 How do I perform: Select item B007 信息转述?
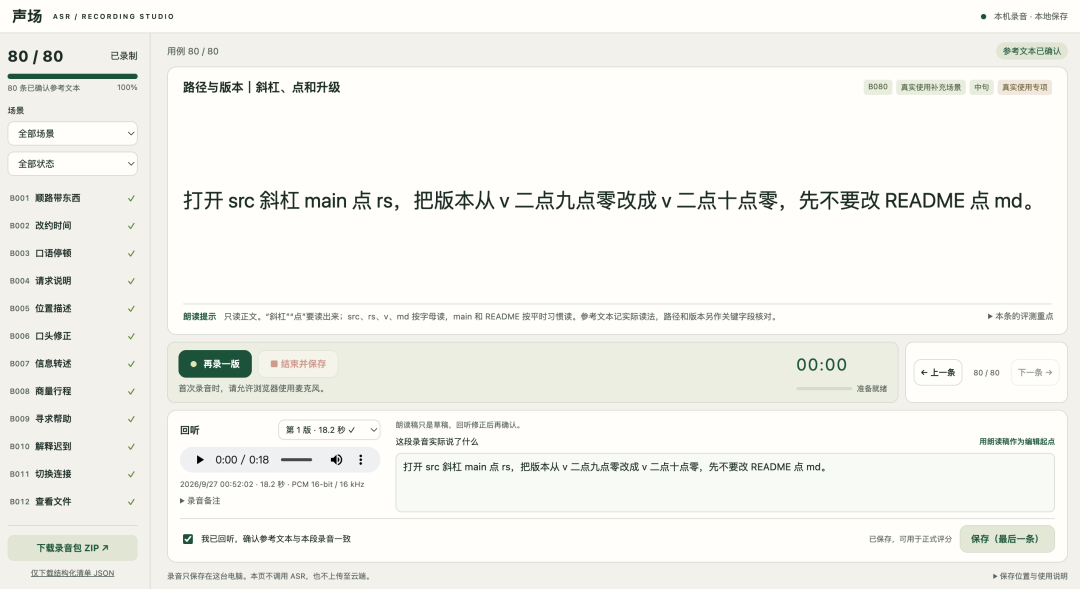72,363
